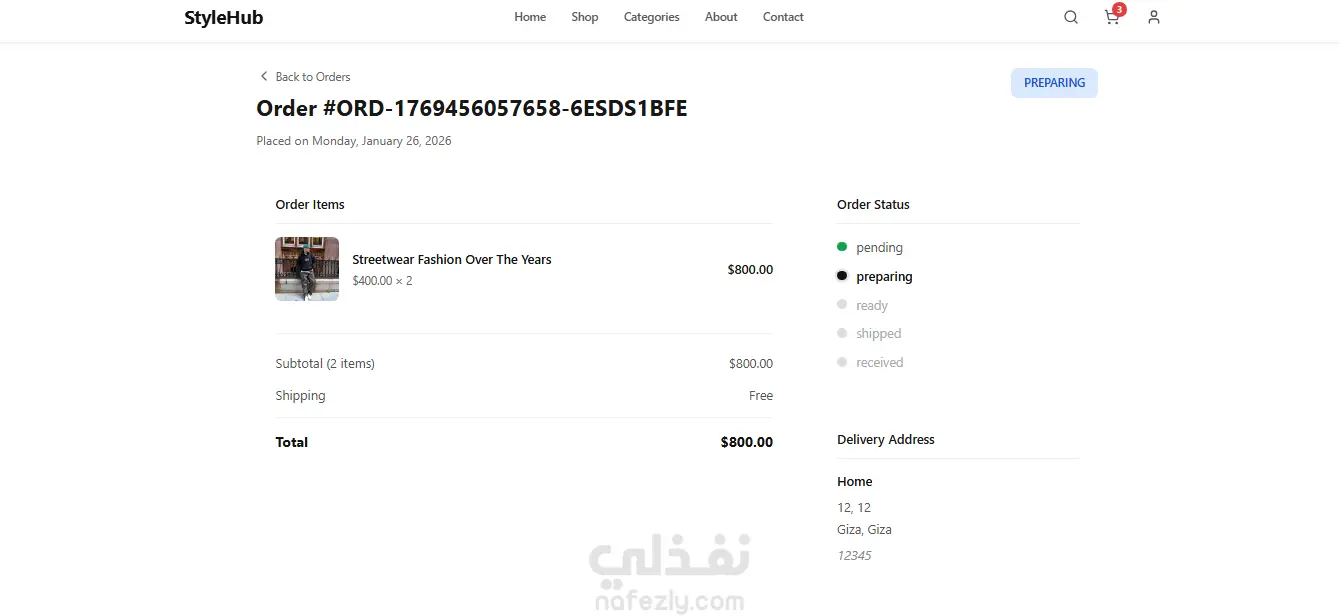Click the shipped status step dot

point(842,333)
